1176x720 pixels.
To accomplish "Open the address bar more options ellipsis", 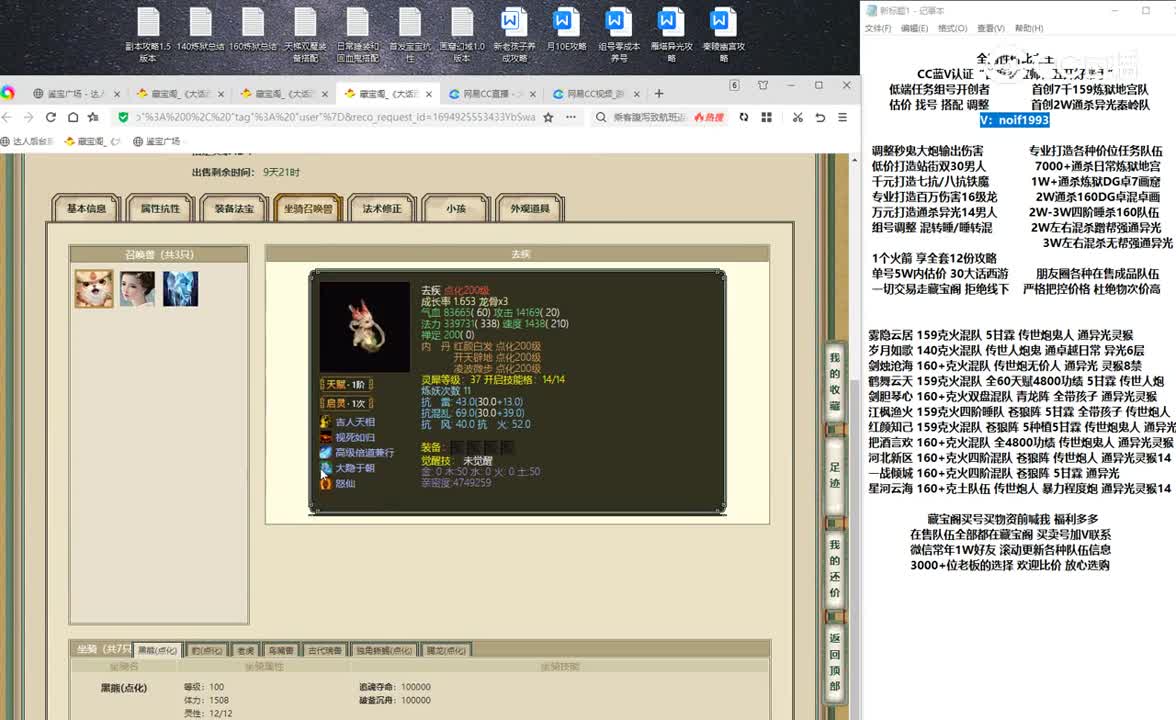I will point(571,117).
